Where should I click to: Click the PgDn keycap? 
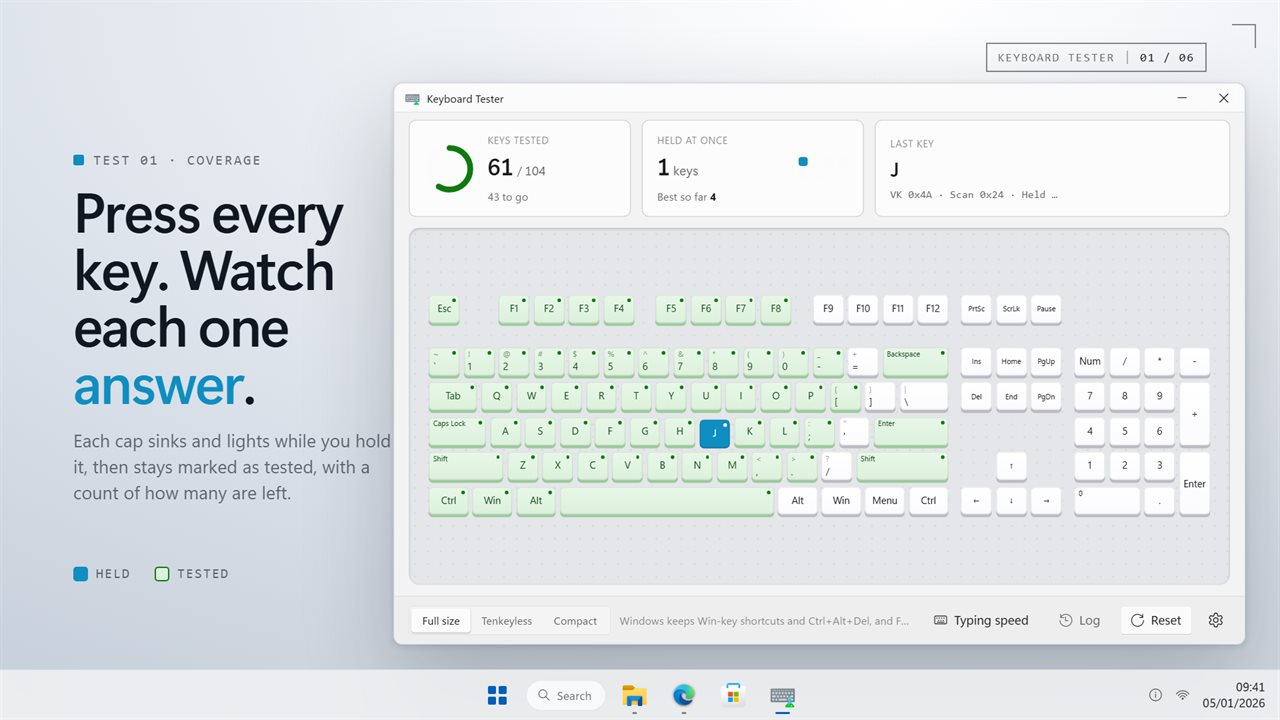pos(1046,397)
